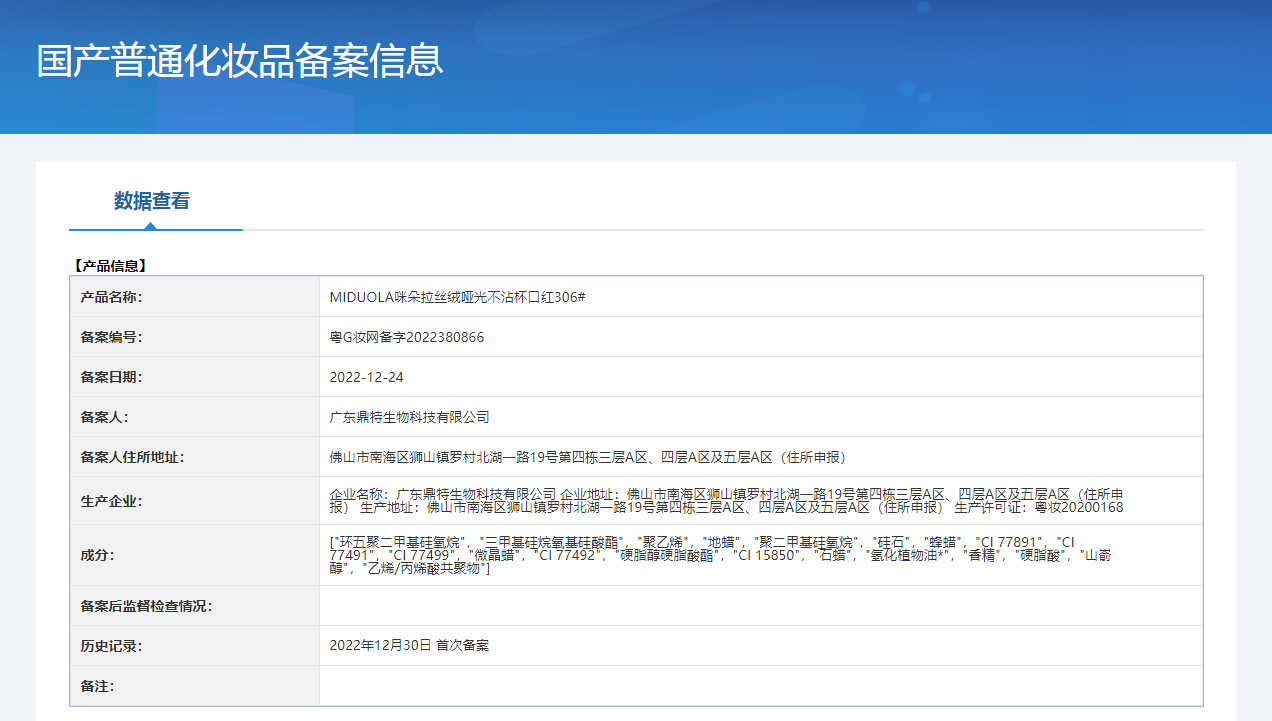Click the 成分 row label
Image resolution: width=1272 pixels, height=721 pixels.
point(98,555)
